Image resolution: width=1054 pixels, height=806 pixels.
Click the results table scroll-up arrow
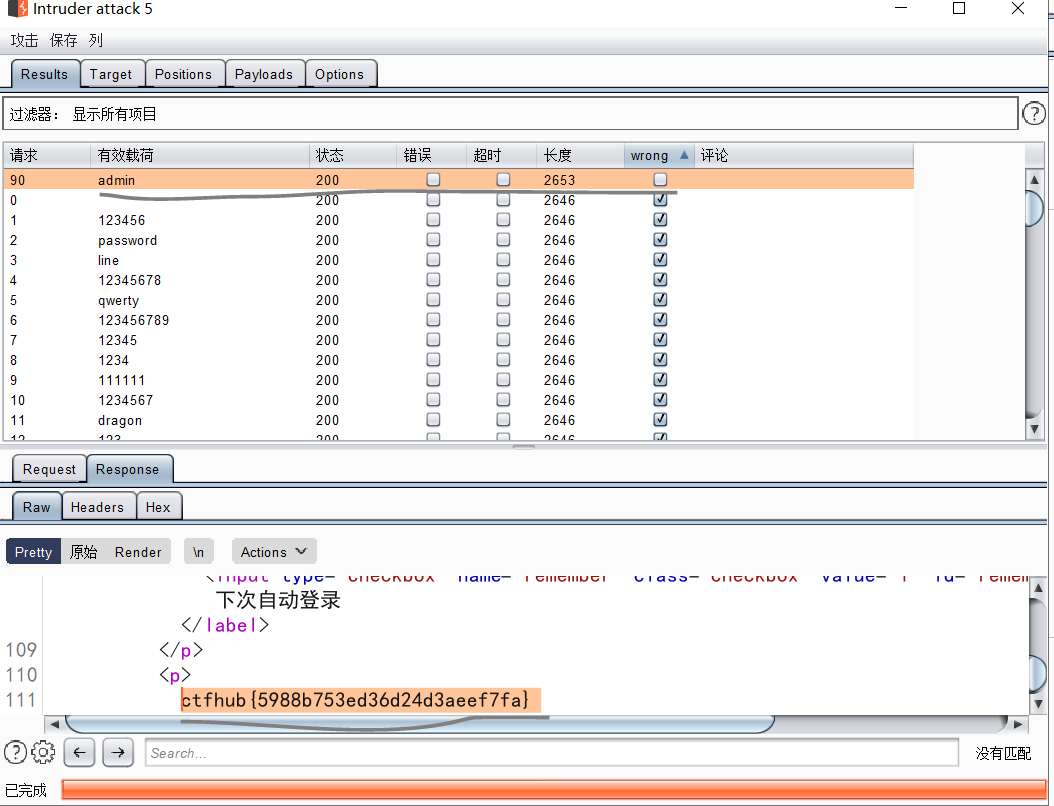pos(1035,179)
